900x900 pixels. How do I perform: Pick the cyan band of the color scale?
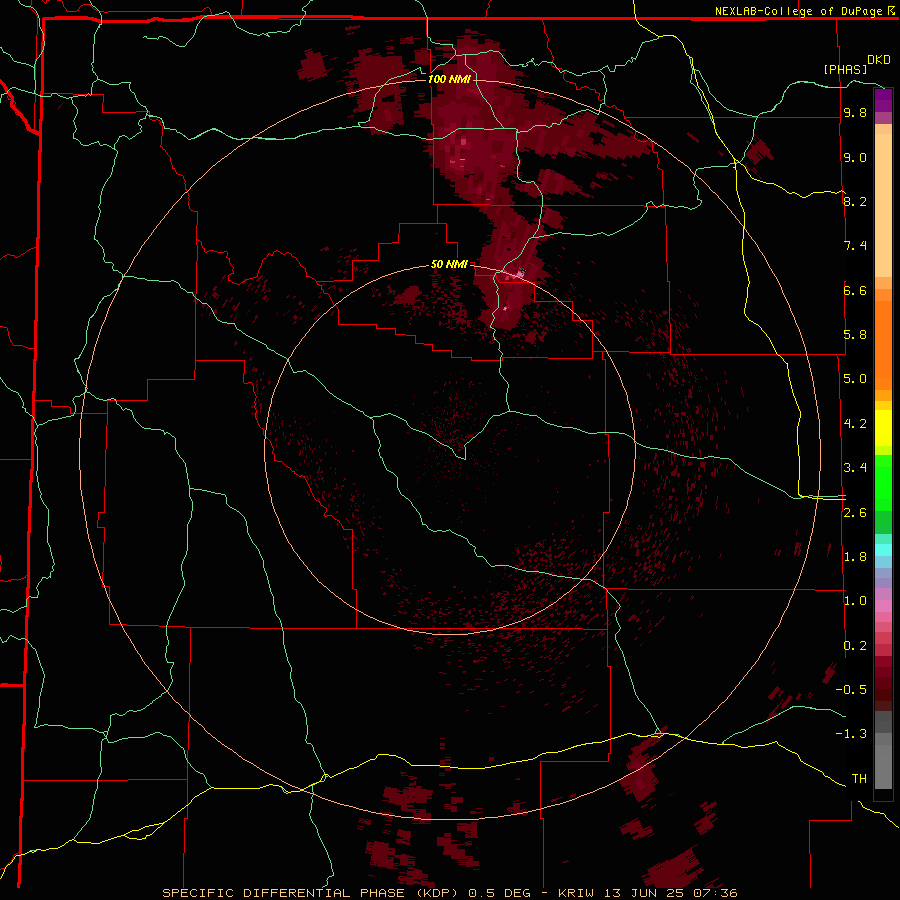[883, 550]
